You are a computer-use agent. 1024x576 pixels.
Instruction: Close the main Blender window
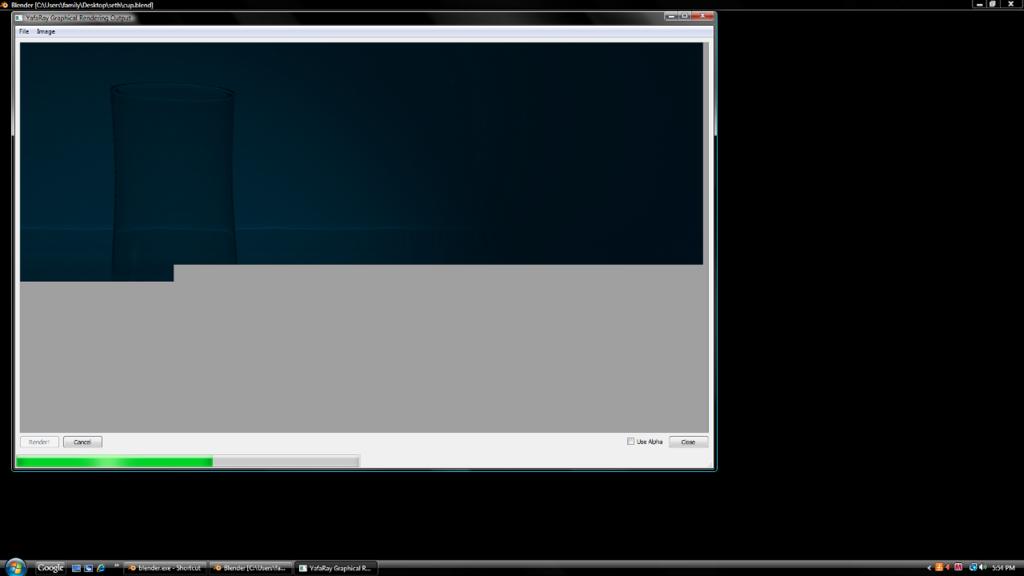pos(1011,4)
